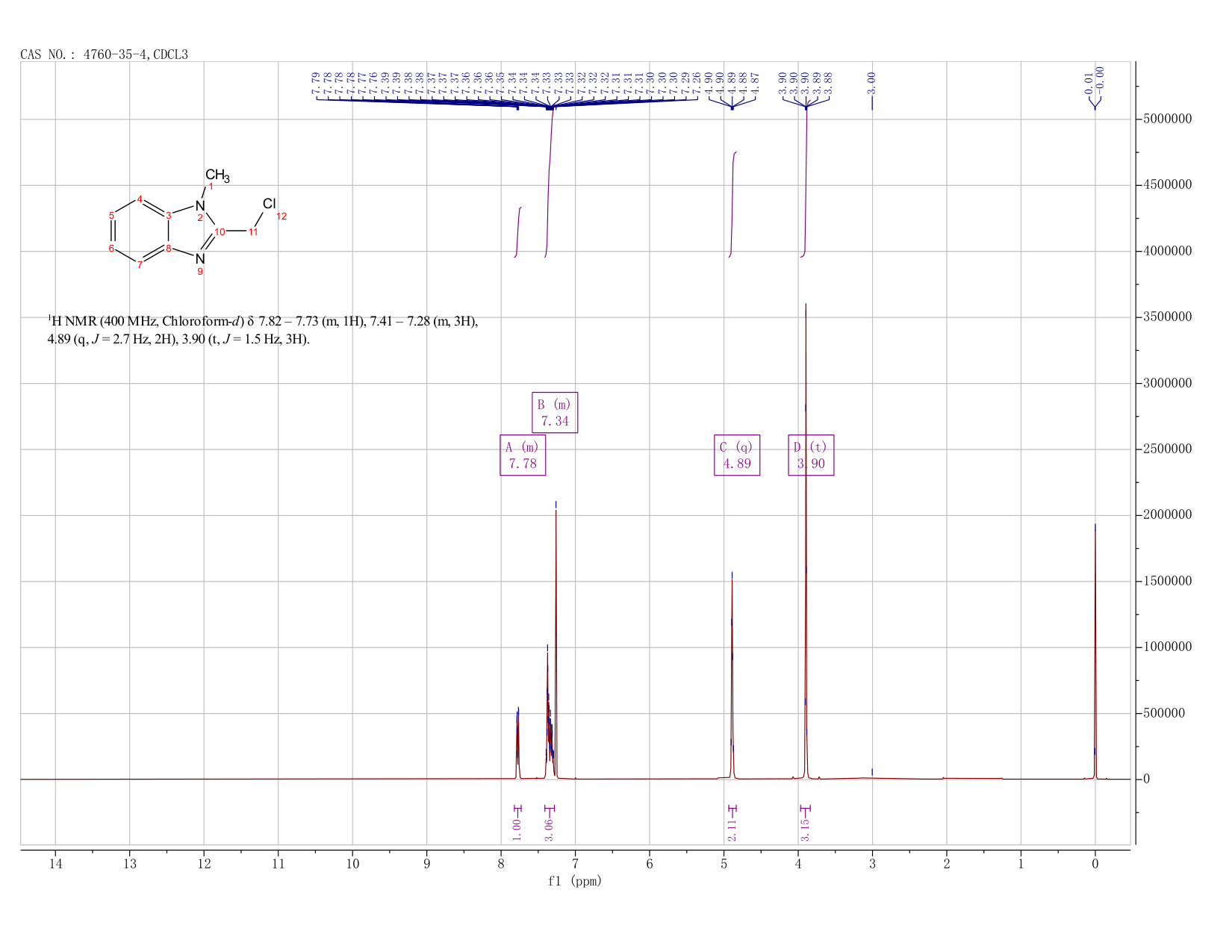Select the TMS peak at 0 ppm

pyautogui.click(x=1095, y=651)
